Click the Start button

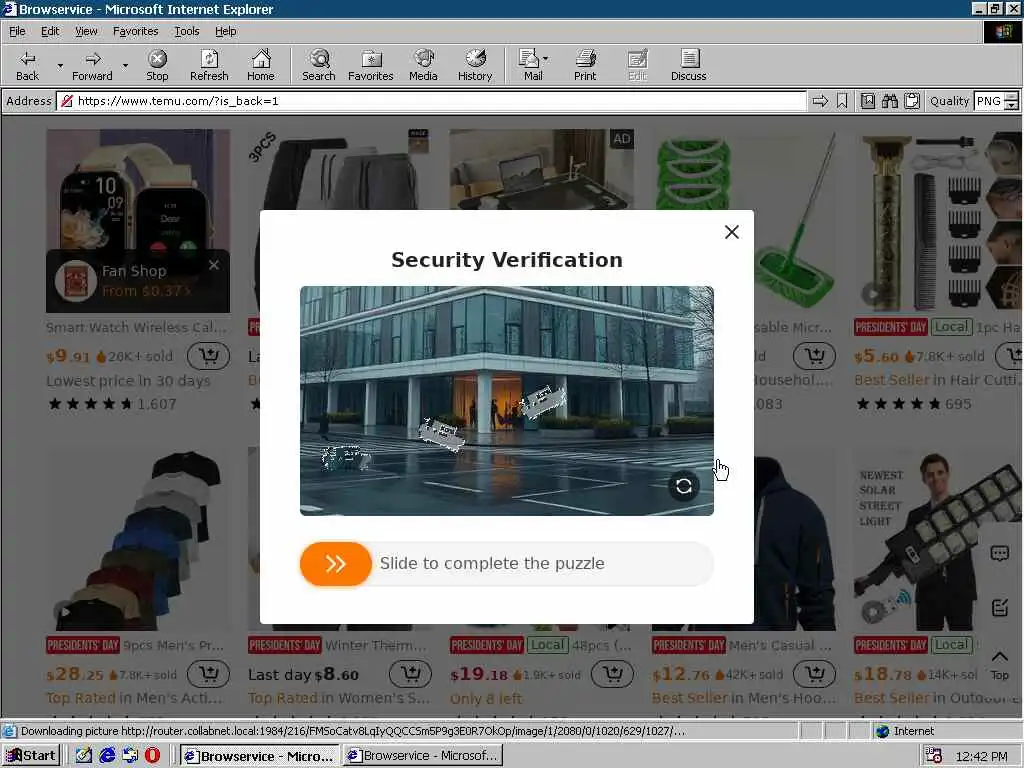[31, 756]
